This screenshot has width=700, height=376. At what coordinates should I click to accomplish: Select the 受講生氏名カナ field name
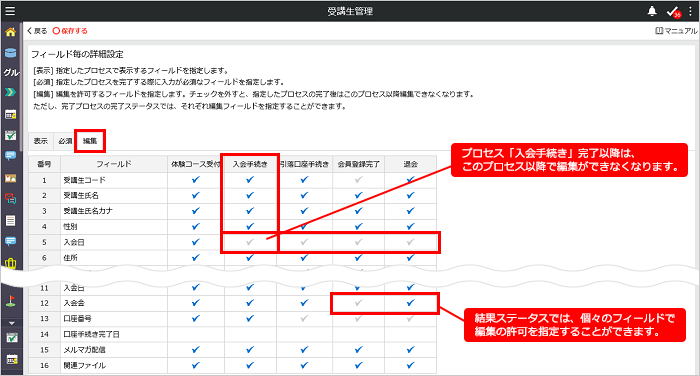(88, 211)
